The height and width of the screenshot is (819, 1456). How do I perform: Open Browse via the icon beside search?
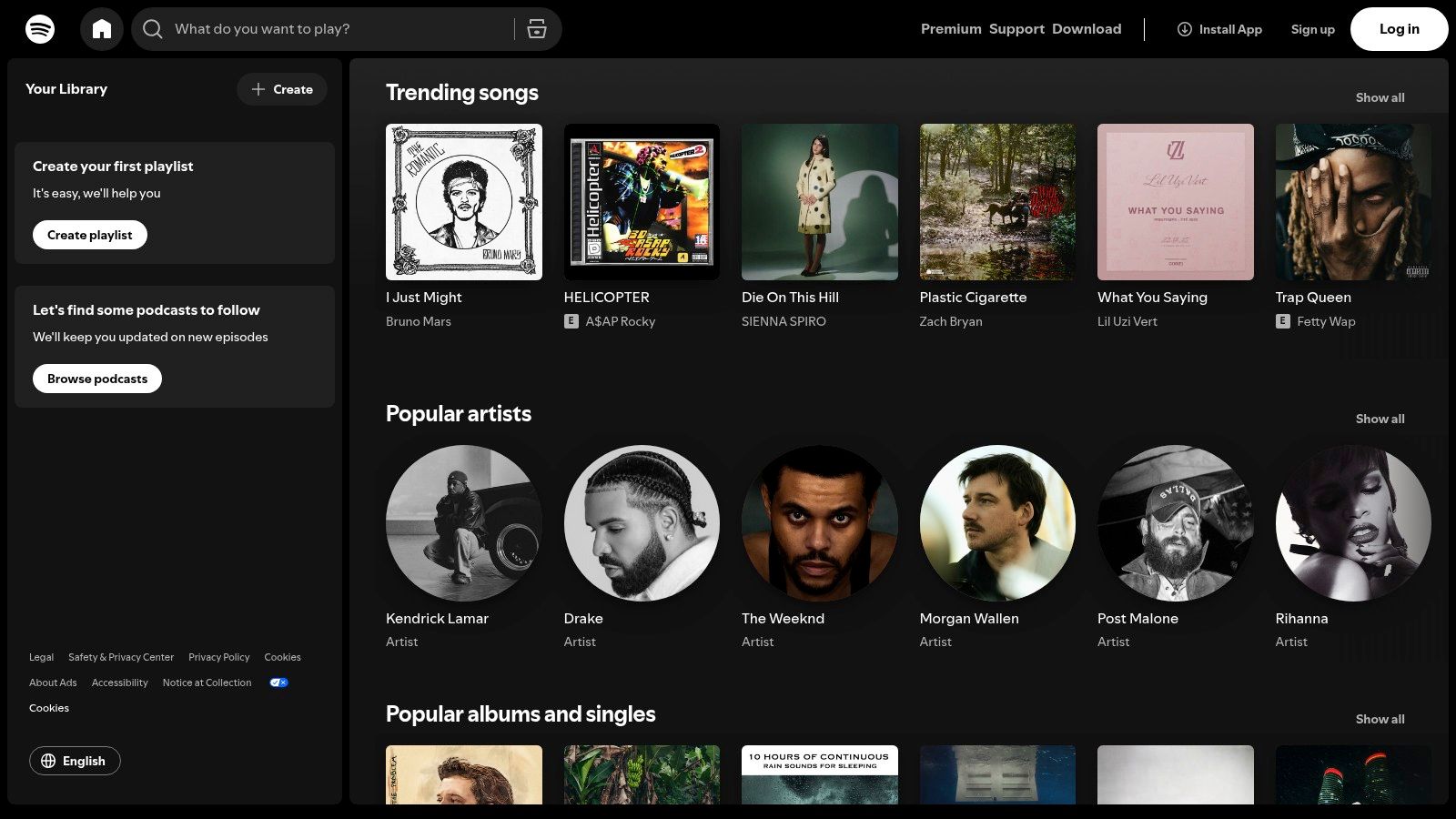[537, 28]
